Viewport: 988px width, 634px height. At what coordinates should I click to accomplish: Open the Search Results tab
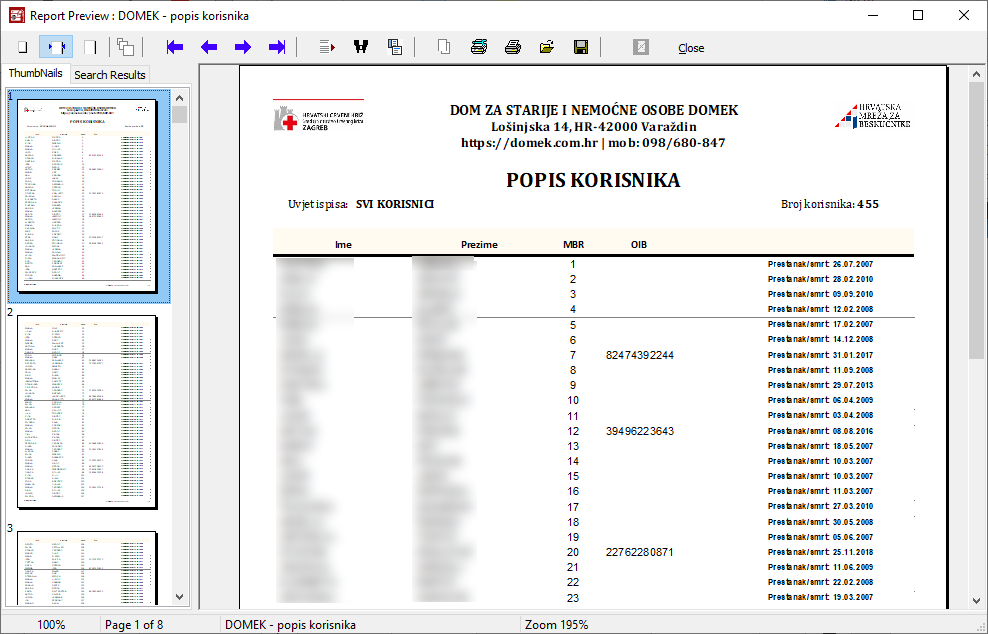(110, 75)
